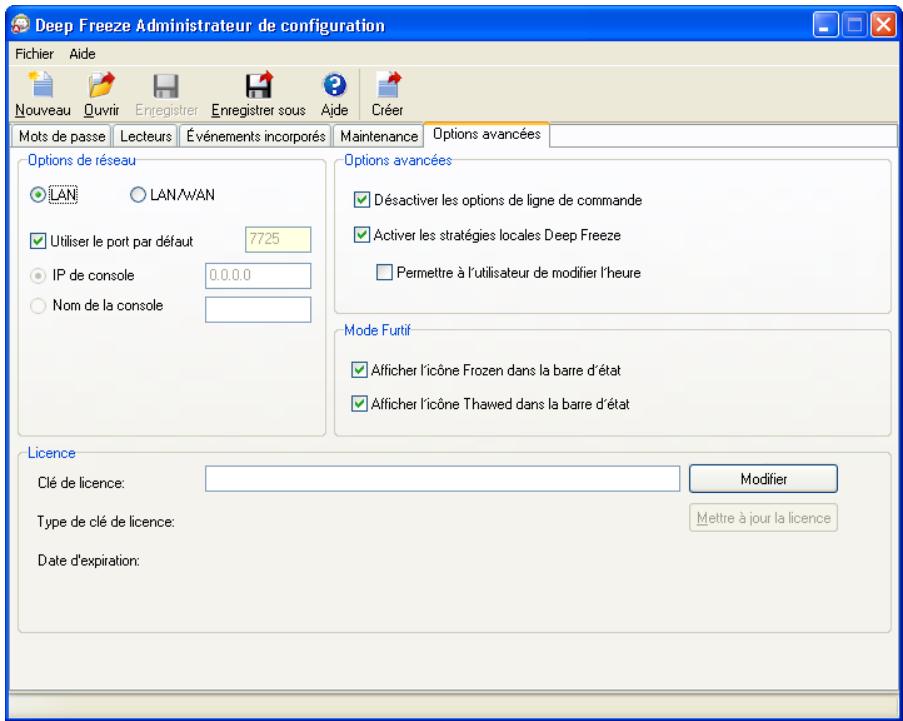This screenshot has height=721, width=903.
Task: Uncheck Afficher l'icône Thawed dans la barre d'état
Action: [359, 404]
